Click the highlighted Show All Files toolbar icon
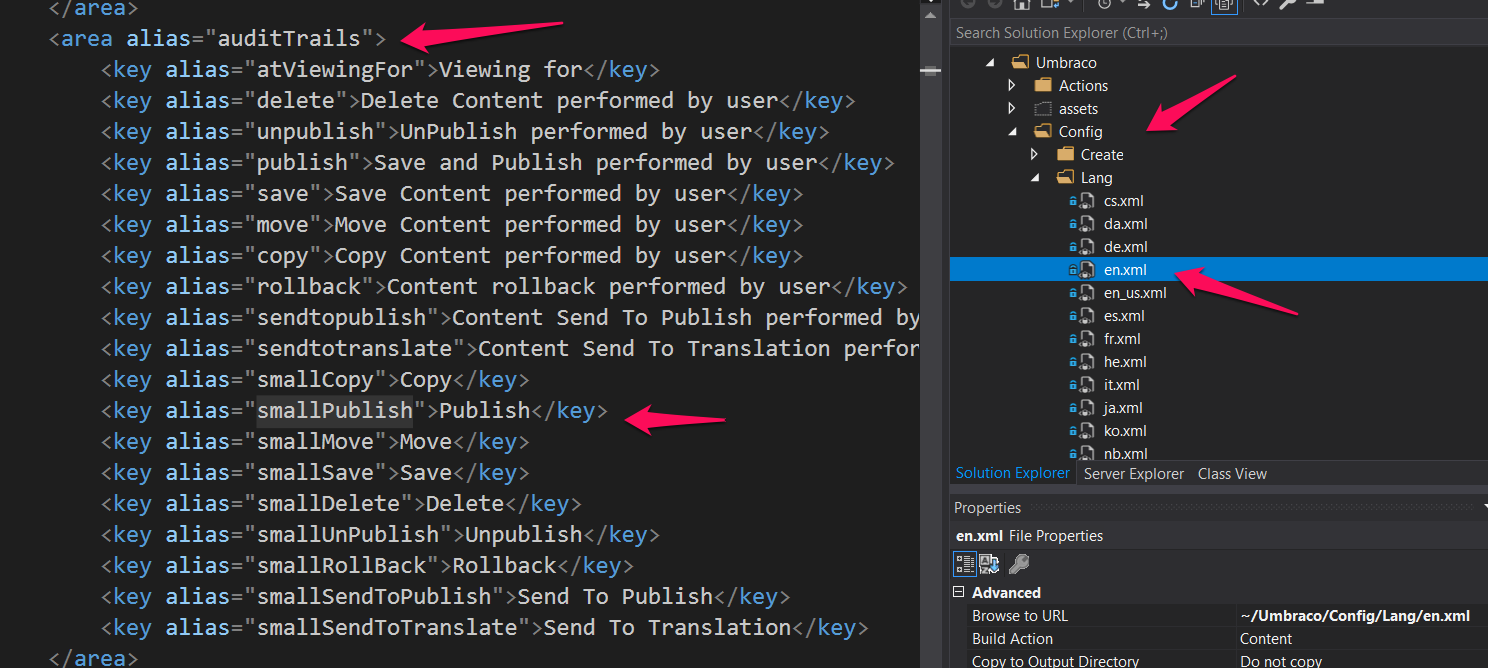Image resolution: width=1488 pixels, height=668 pixels. pos(1224,5)
